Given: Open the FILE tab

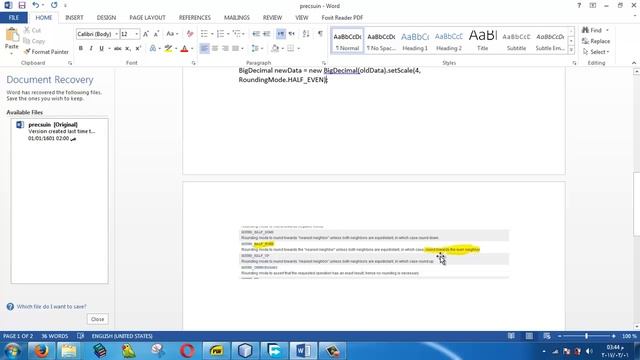Looking at the screenshot, I should 13,18.
